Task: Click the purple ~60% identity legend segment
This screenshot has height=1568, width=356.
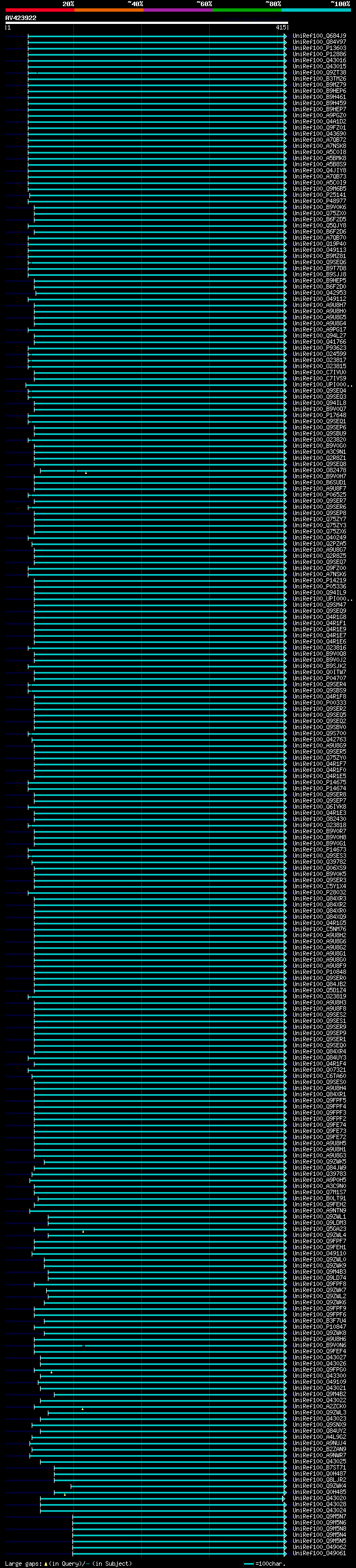Action: pyautogui.click(x=179, y=10)
